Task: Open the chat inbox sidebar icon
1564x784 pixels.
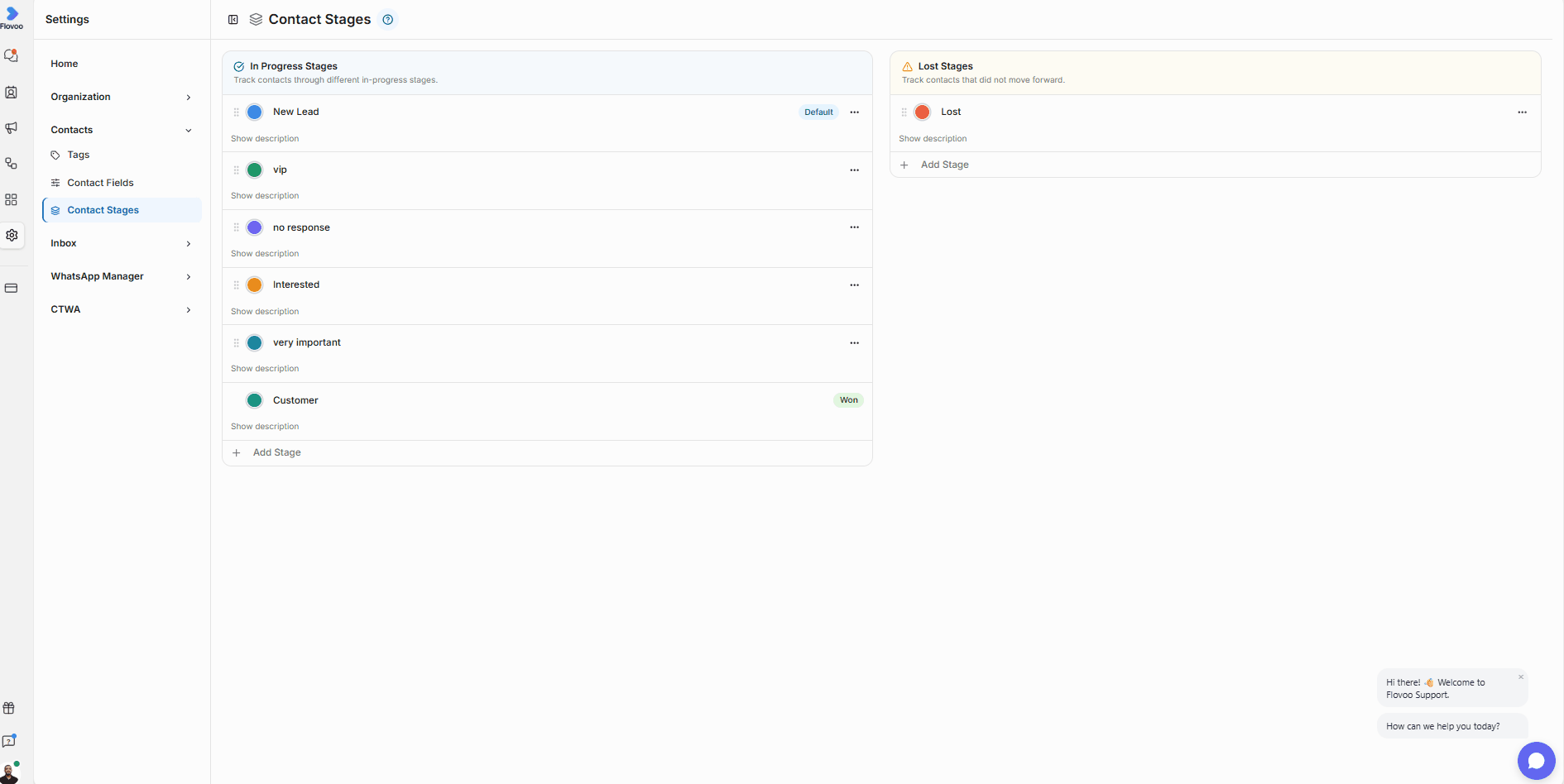Action: [x=11, y=56]
